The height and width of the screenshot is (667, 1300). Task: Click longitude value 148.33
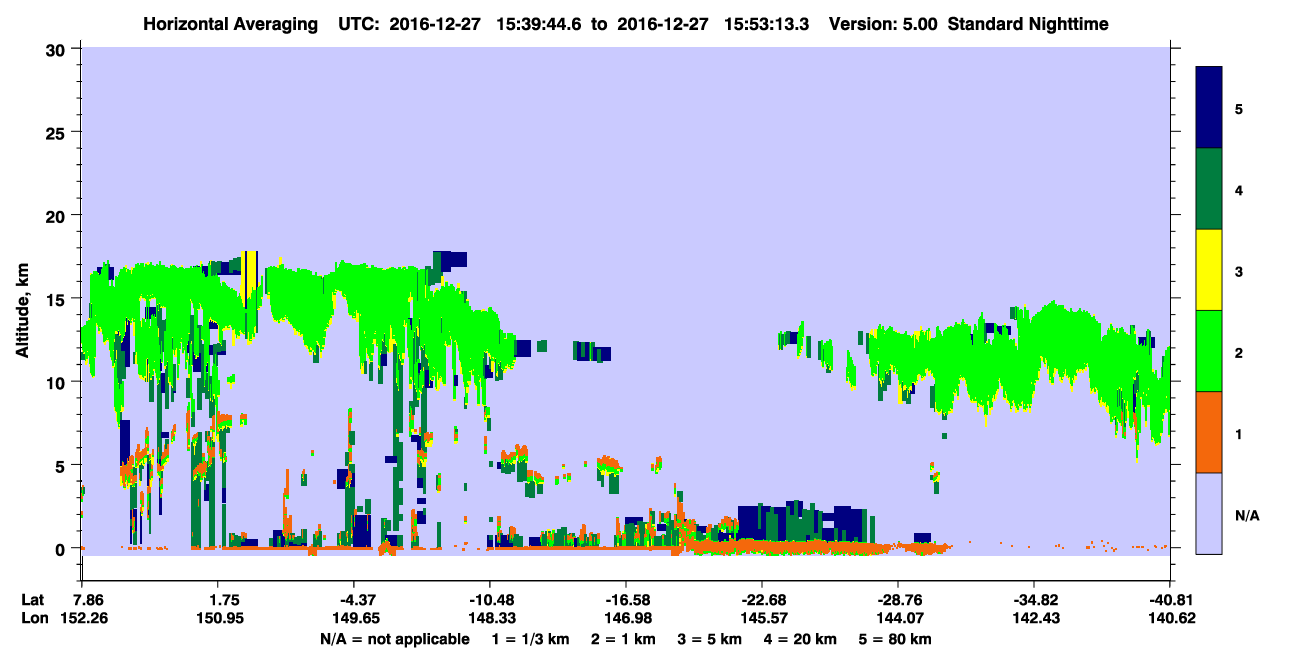coord(493,619)
